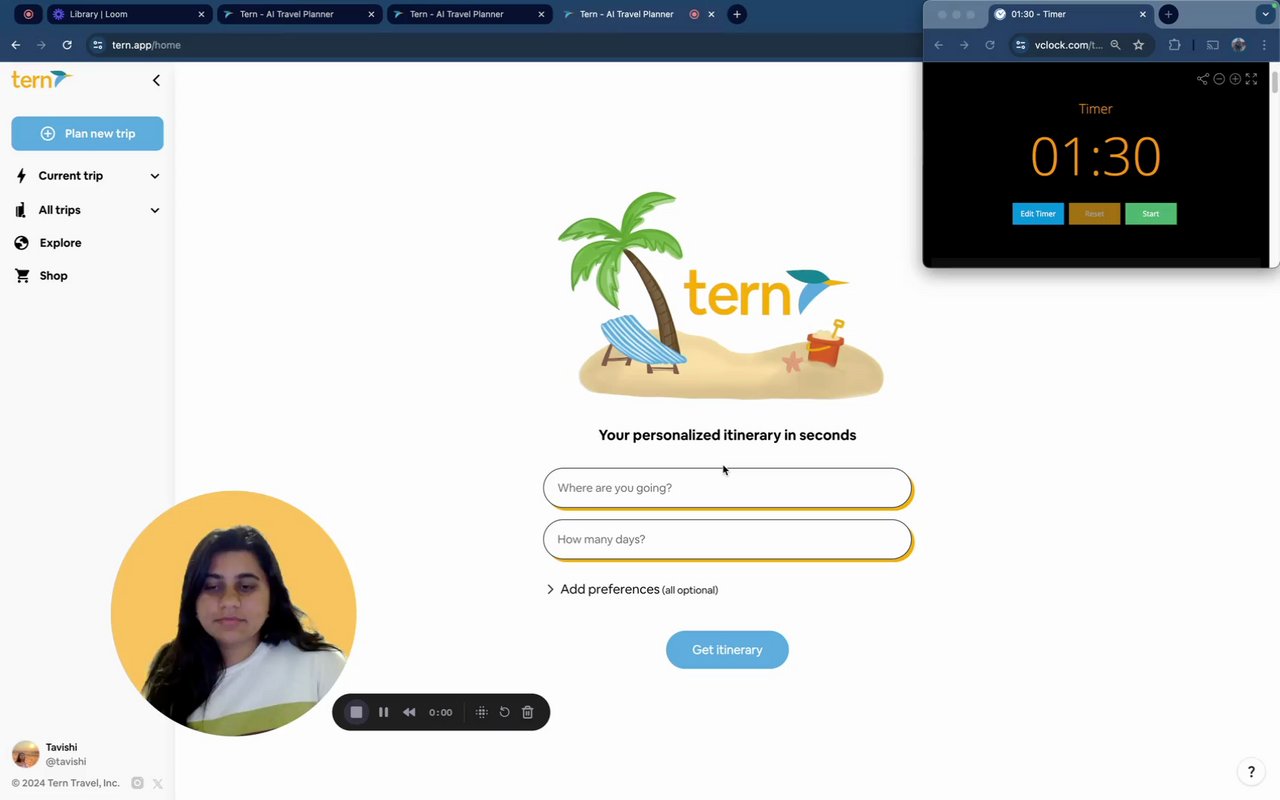
Task: Restart the Loom recording
Action: [x=504, y=712]
